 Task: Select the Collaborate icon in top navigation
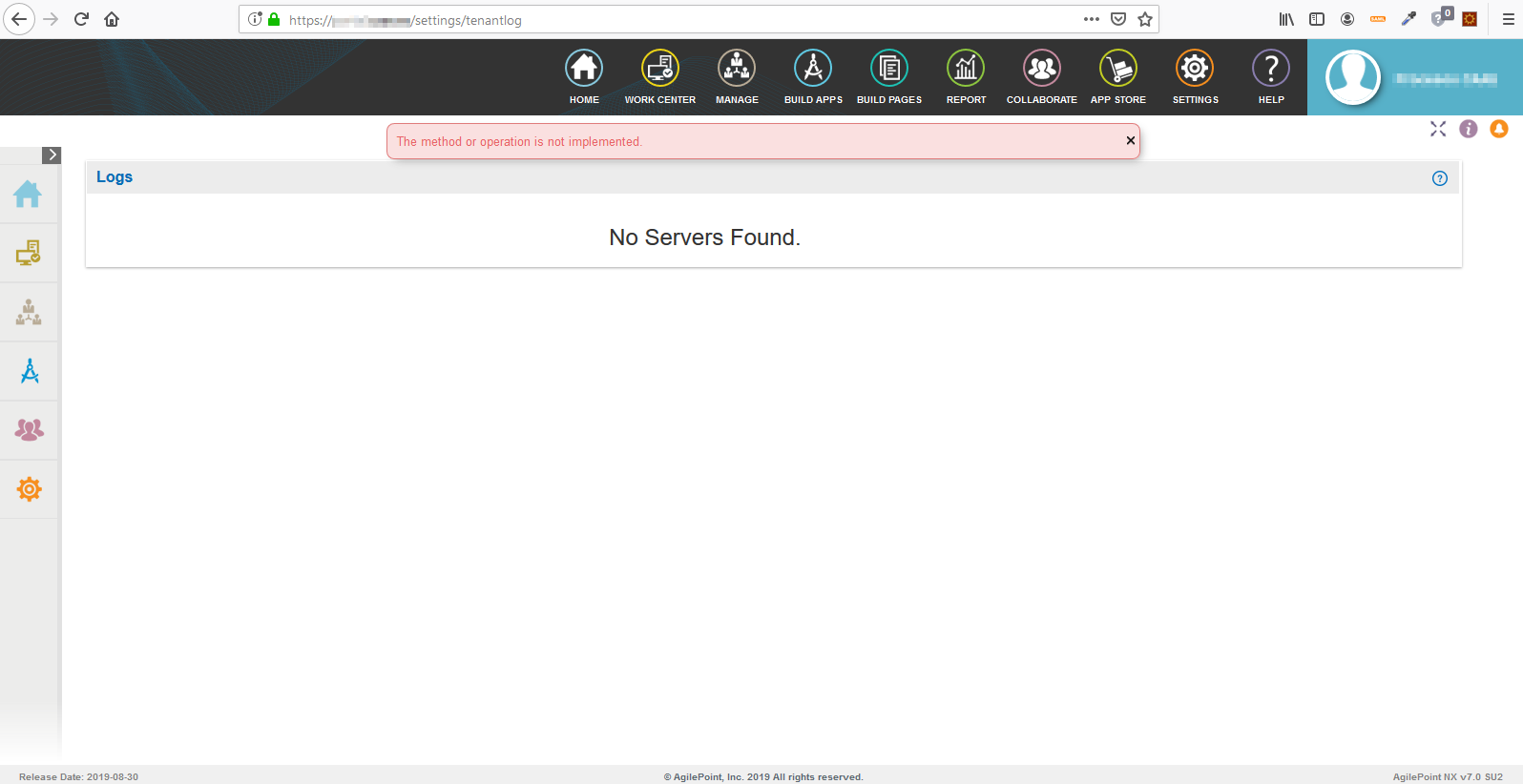point(1042,69)
